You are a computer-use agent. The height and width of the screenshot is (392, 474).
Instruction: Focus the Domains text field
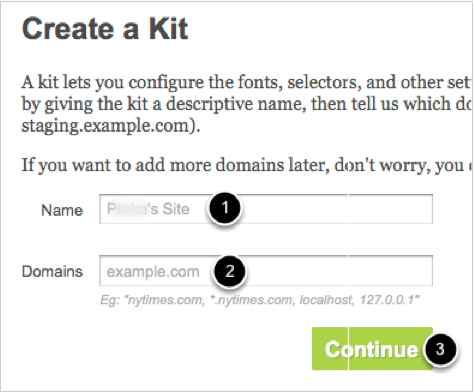266,271
